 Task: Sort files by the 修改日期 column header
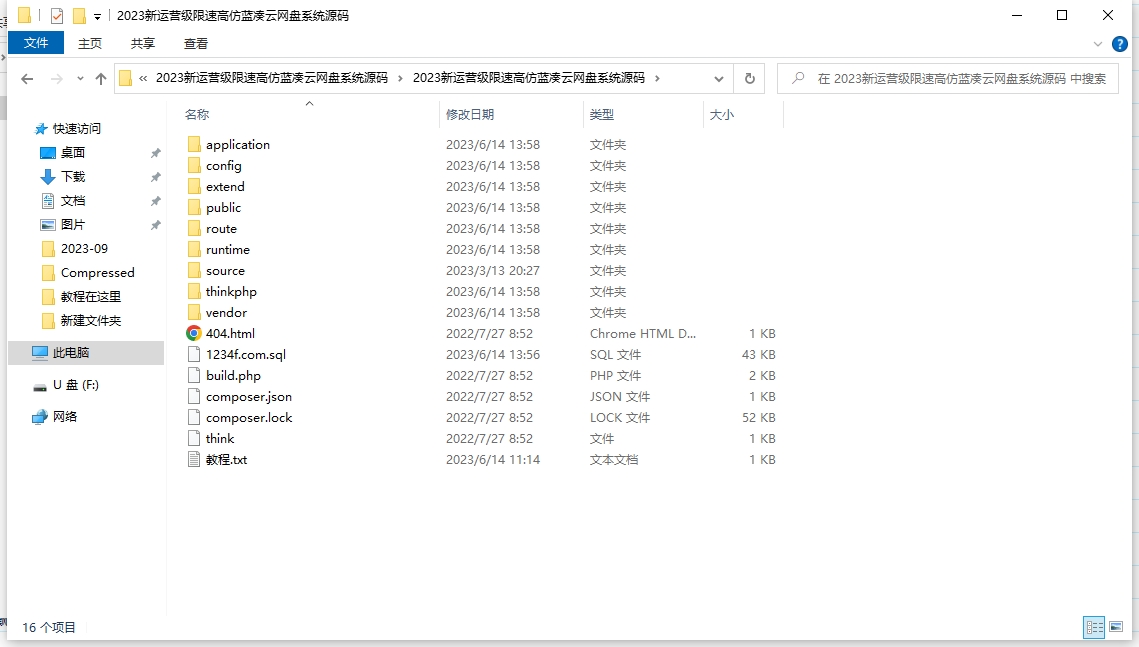(x=470, y=115)
